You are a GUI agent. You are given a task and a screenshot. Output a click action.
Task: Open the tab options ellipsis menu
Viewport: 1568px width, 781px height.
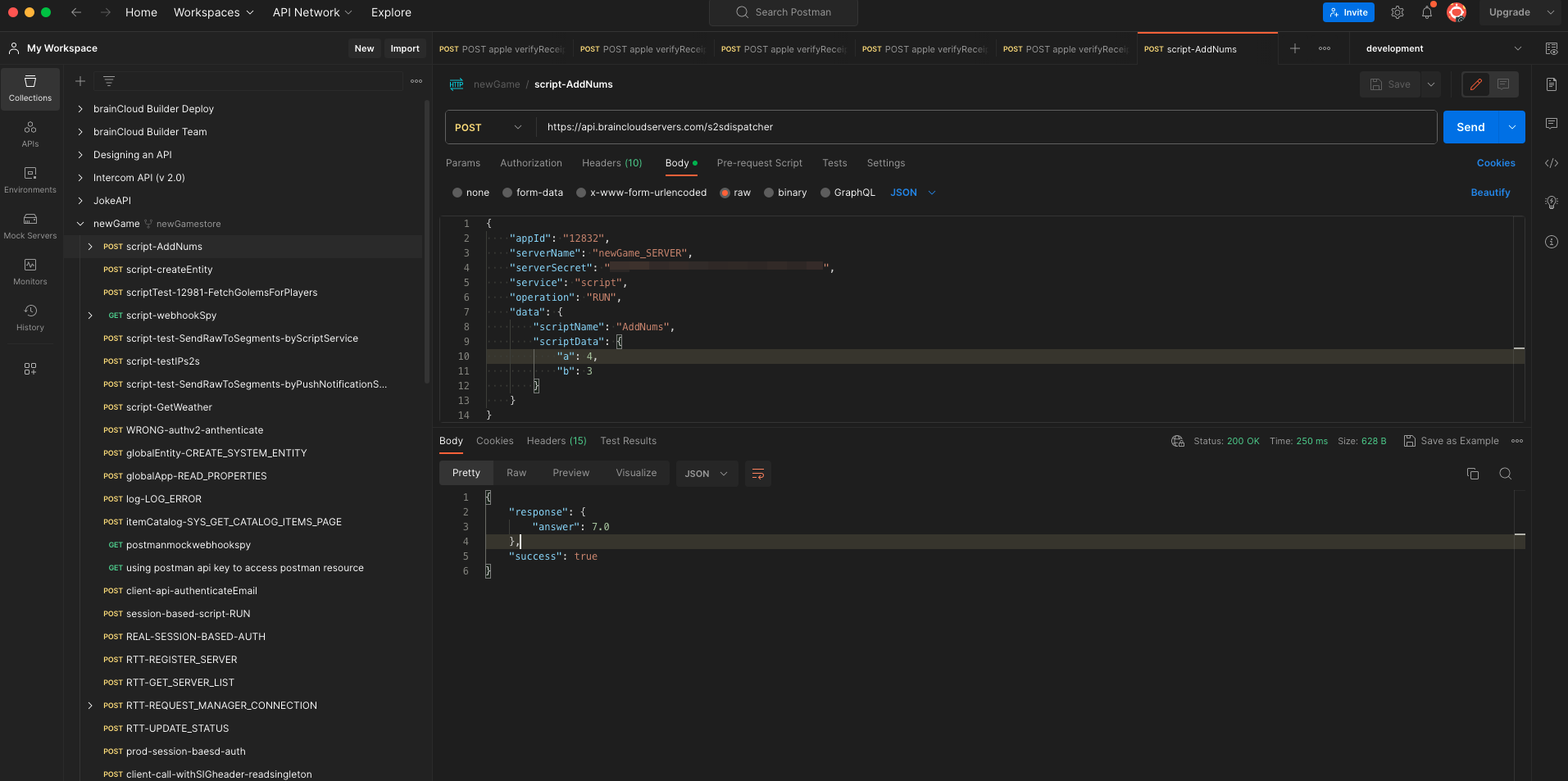tap(1325, 48)
